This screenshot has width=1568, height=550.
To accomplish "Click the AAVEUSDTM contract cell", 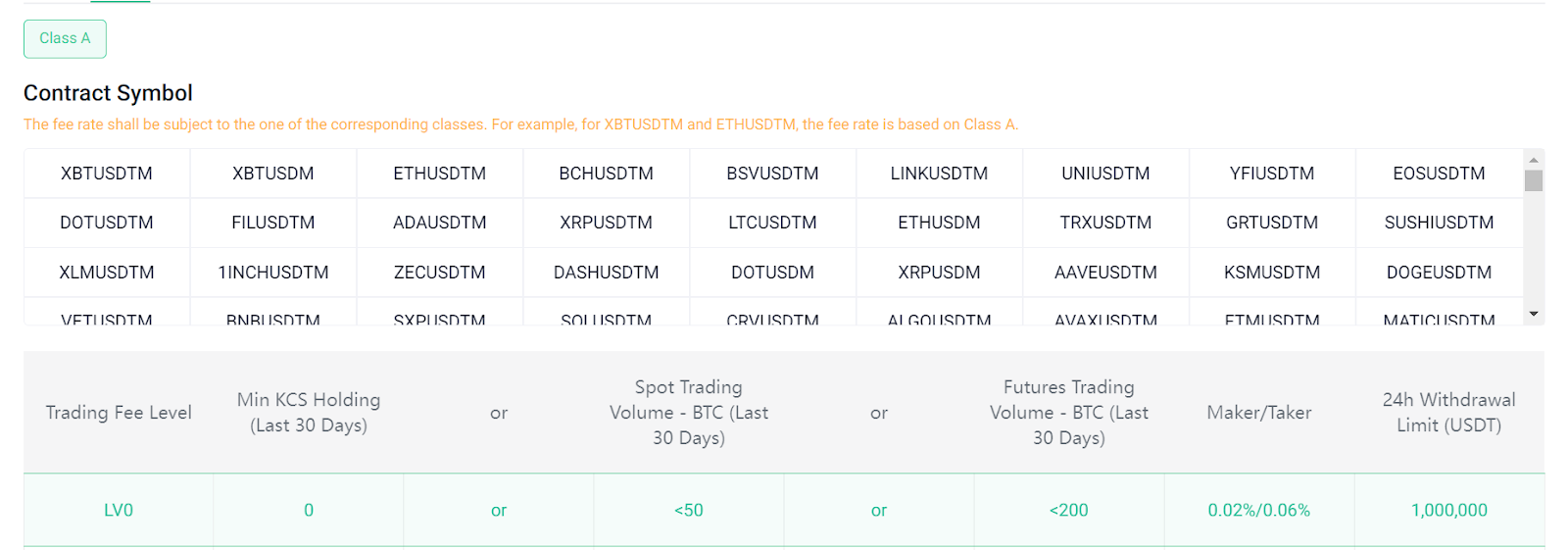I will (x=1105, y=273).
